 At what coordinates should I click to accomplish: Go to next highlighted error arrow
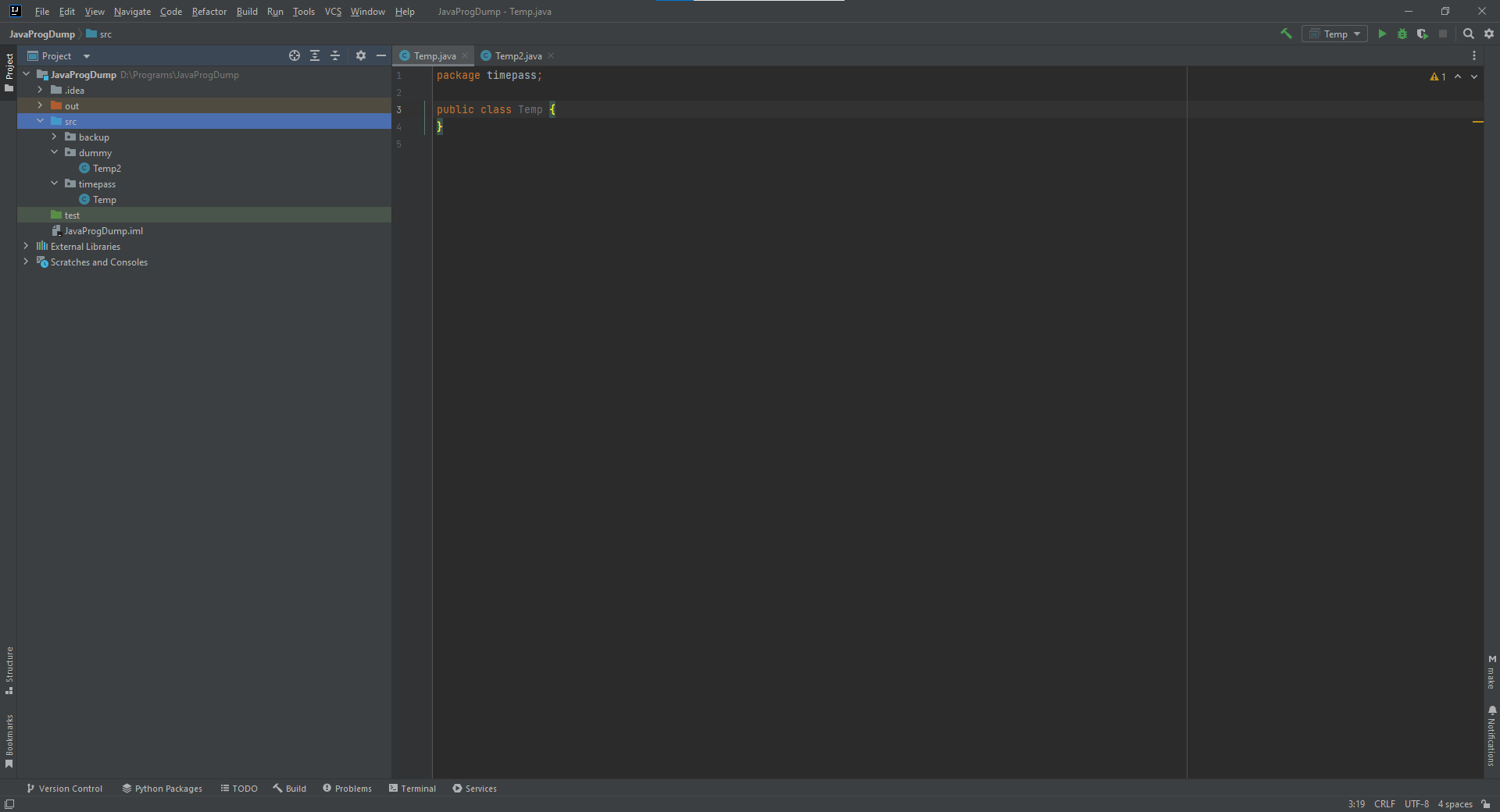(x=1474, y=77)
